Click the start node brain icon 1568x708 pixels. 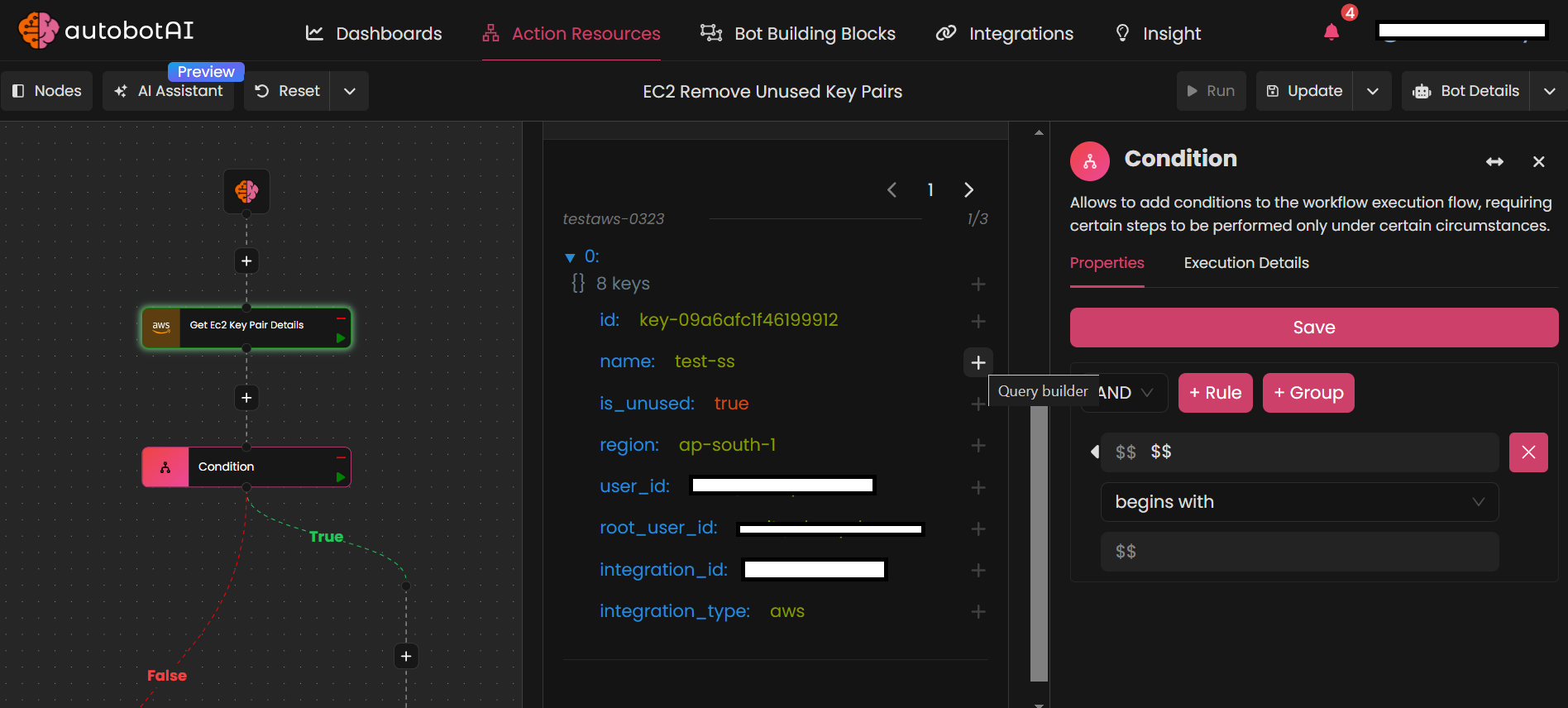(x=246, y=191)
